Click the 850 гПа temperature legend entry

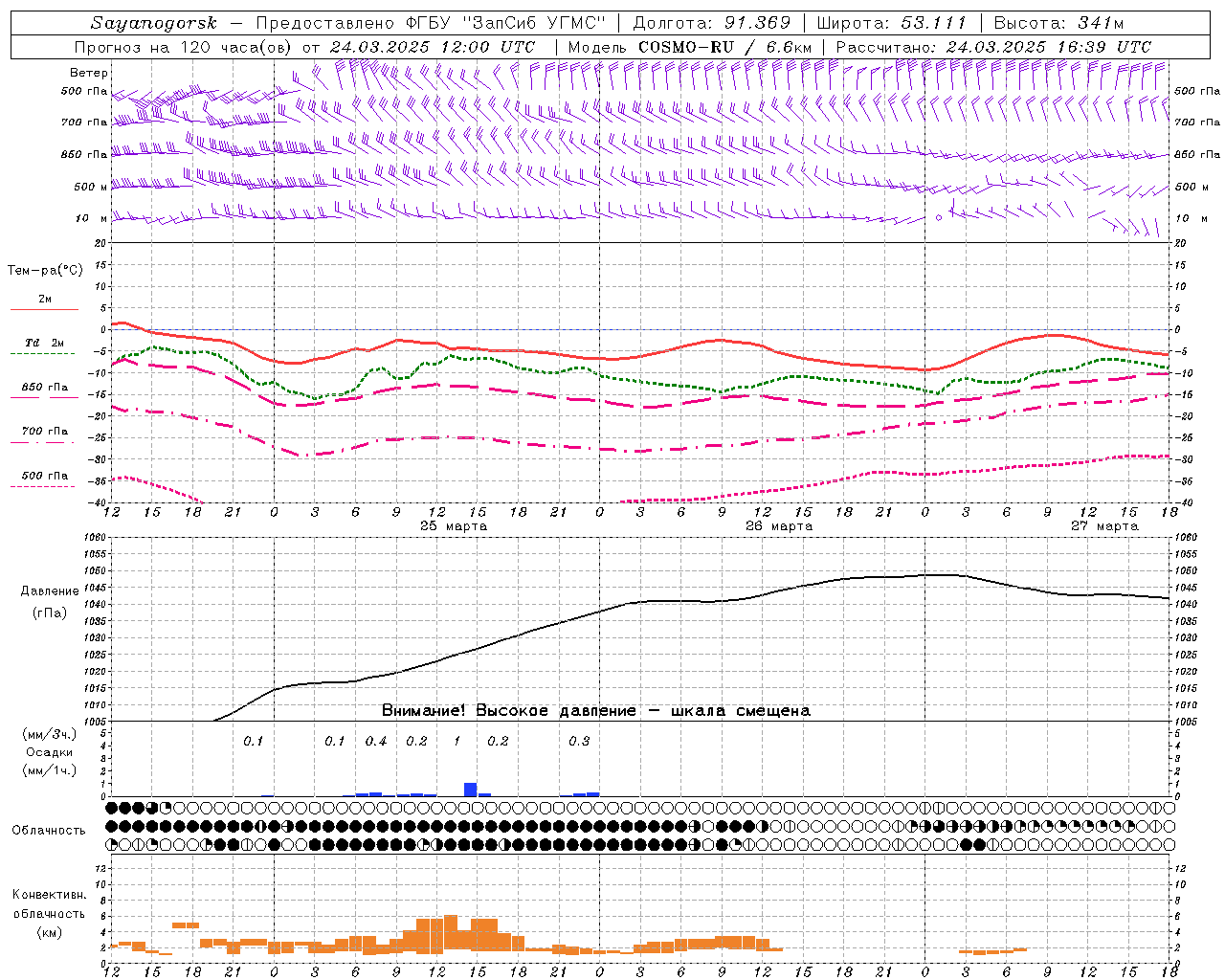click(x=45, y=388)
